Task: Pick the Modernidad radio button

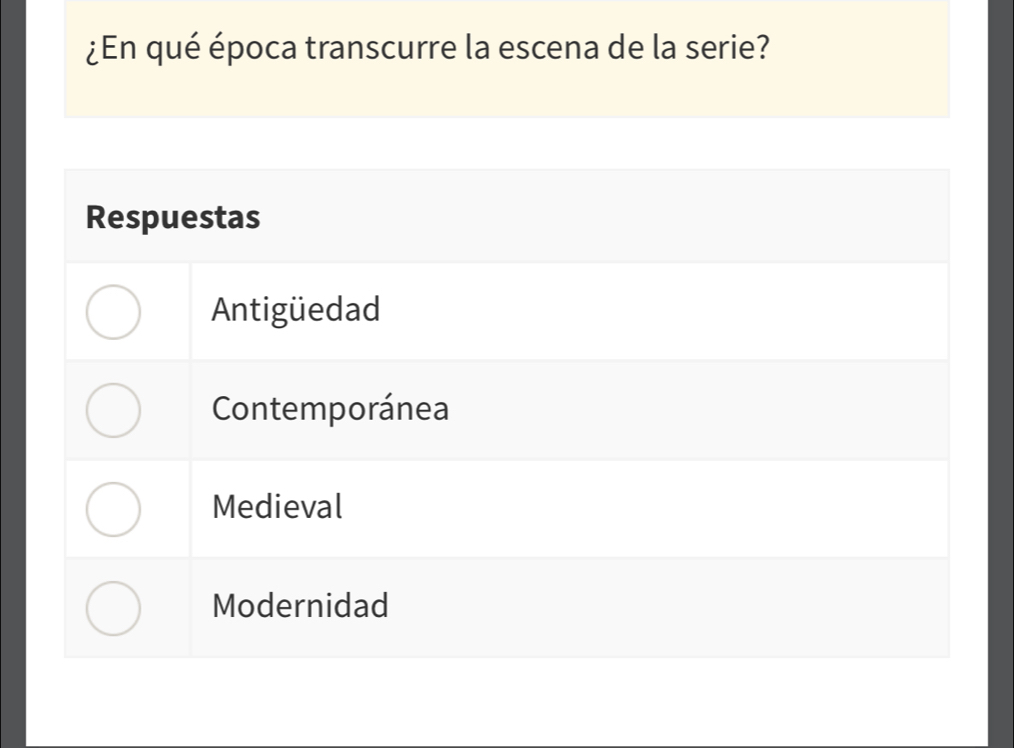Action: coord(112,607)
